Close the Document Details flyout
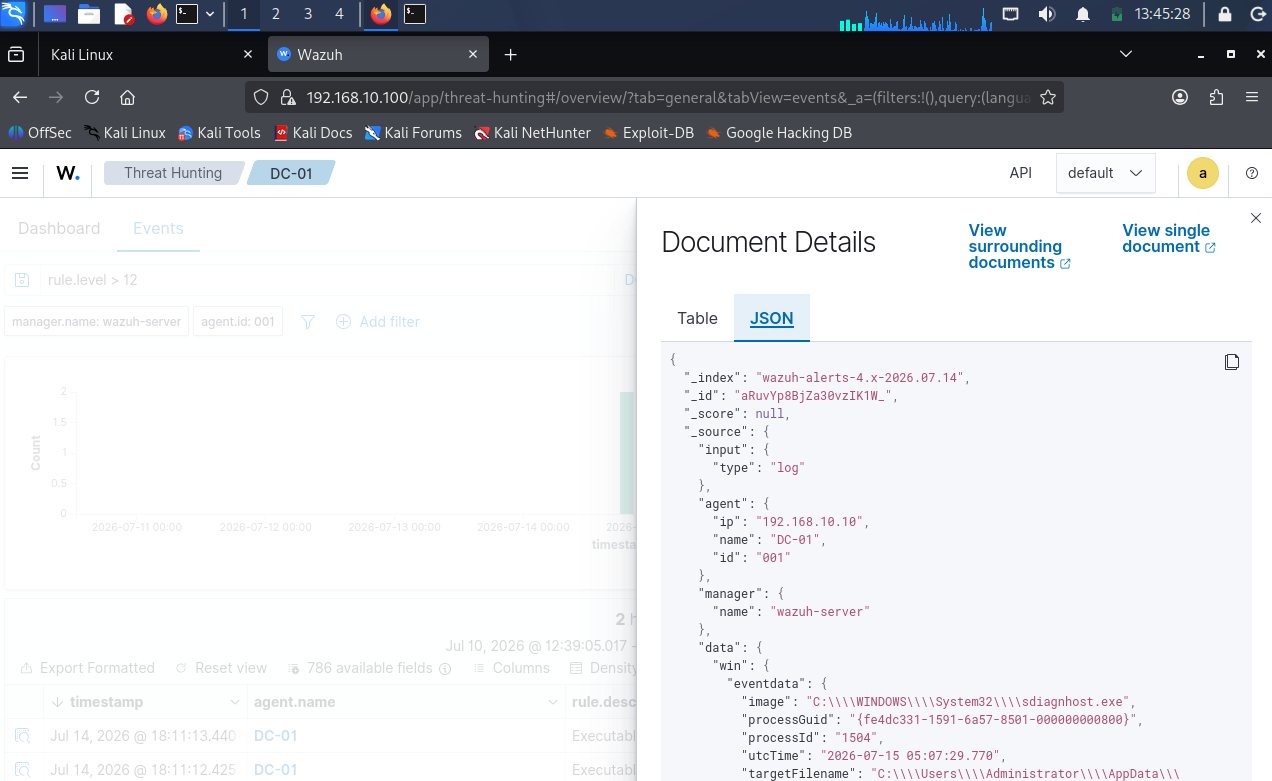Image resolution: width=1272 pixels, height=781 pixels. [x=1256, y=218]
